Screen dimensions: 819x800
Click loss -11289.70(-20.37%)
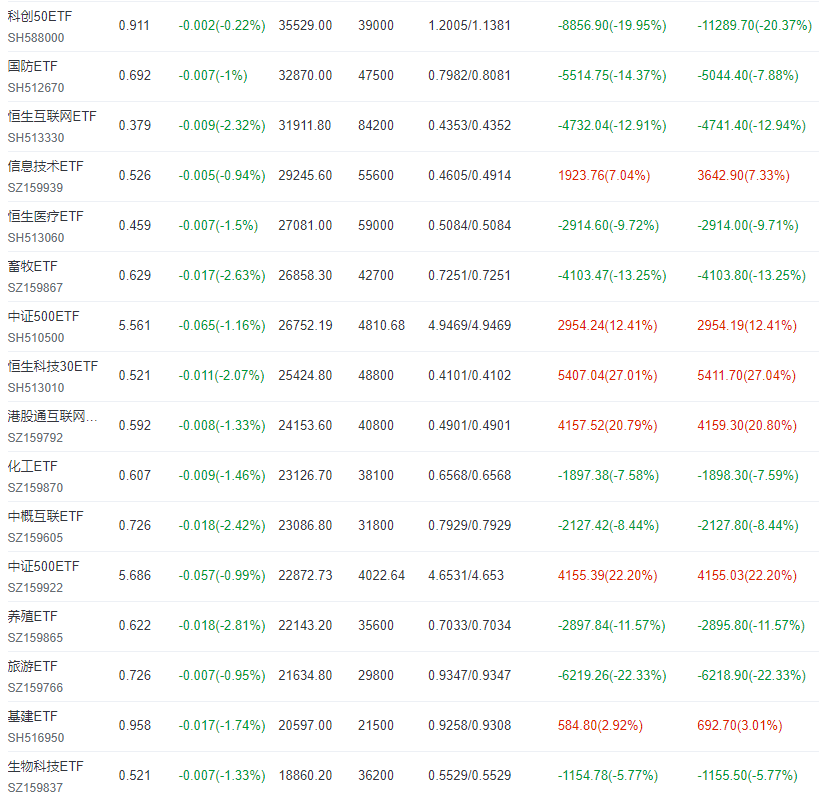coord(754,26)
